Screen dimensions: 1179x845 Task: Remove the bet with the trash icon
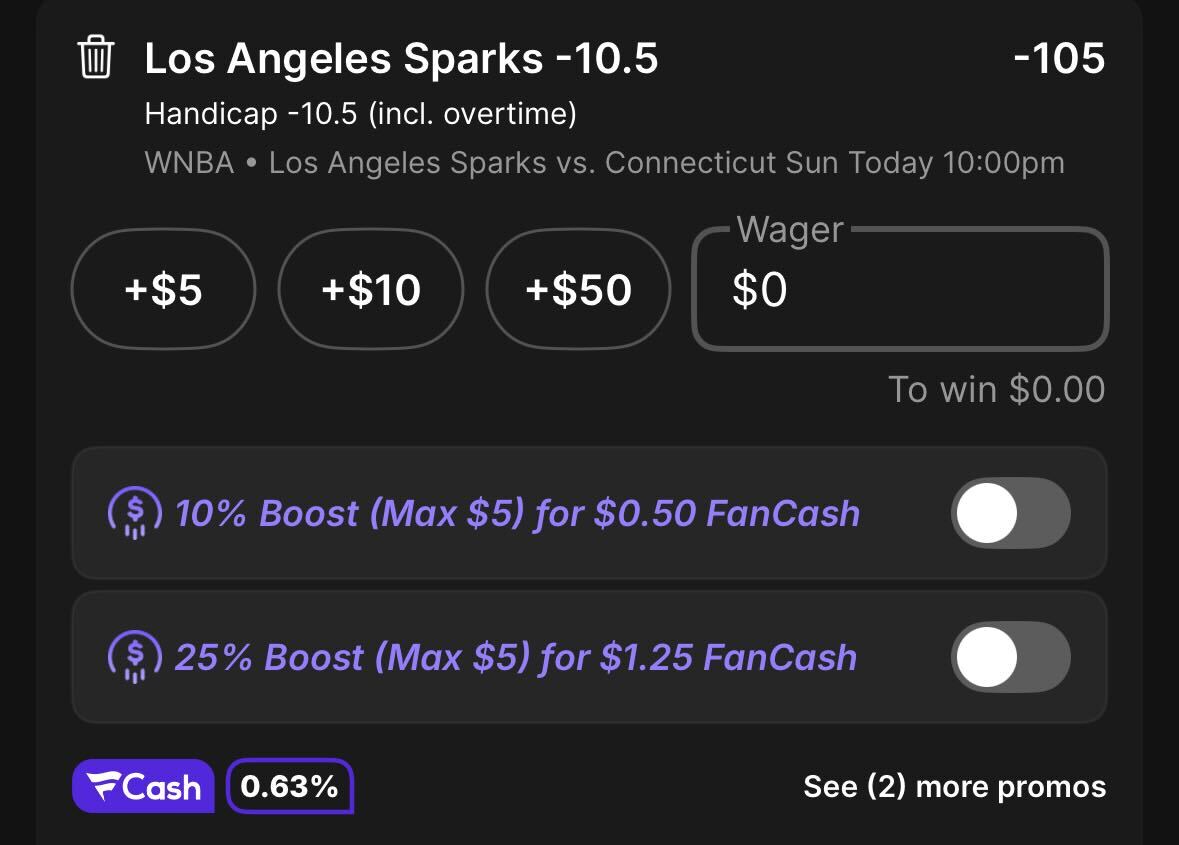click(x=95, y=57)
